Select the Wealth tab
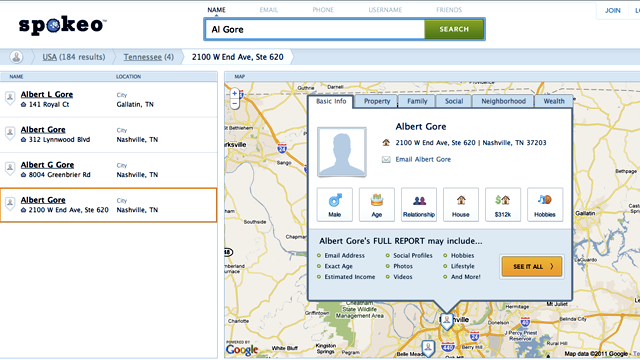Screen dimensions: 640x360 point(554,101)
